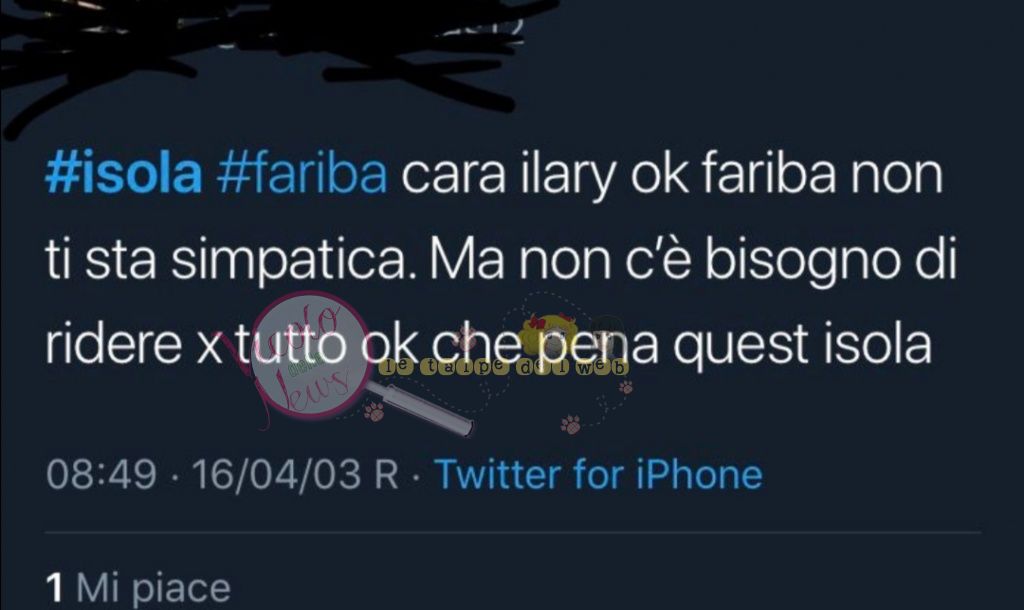Click the 08:49 tweet timestamp
Viewport: 1024px width, 610px height.
coord(101,474)
